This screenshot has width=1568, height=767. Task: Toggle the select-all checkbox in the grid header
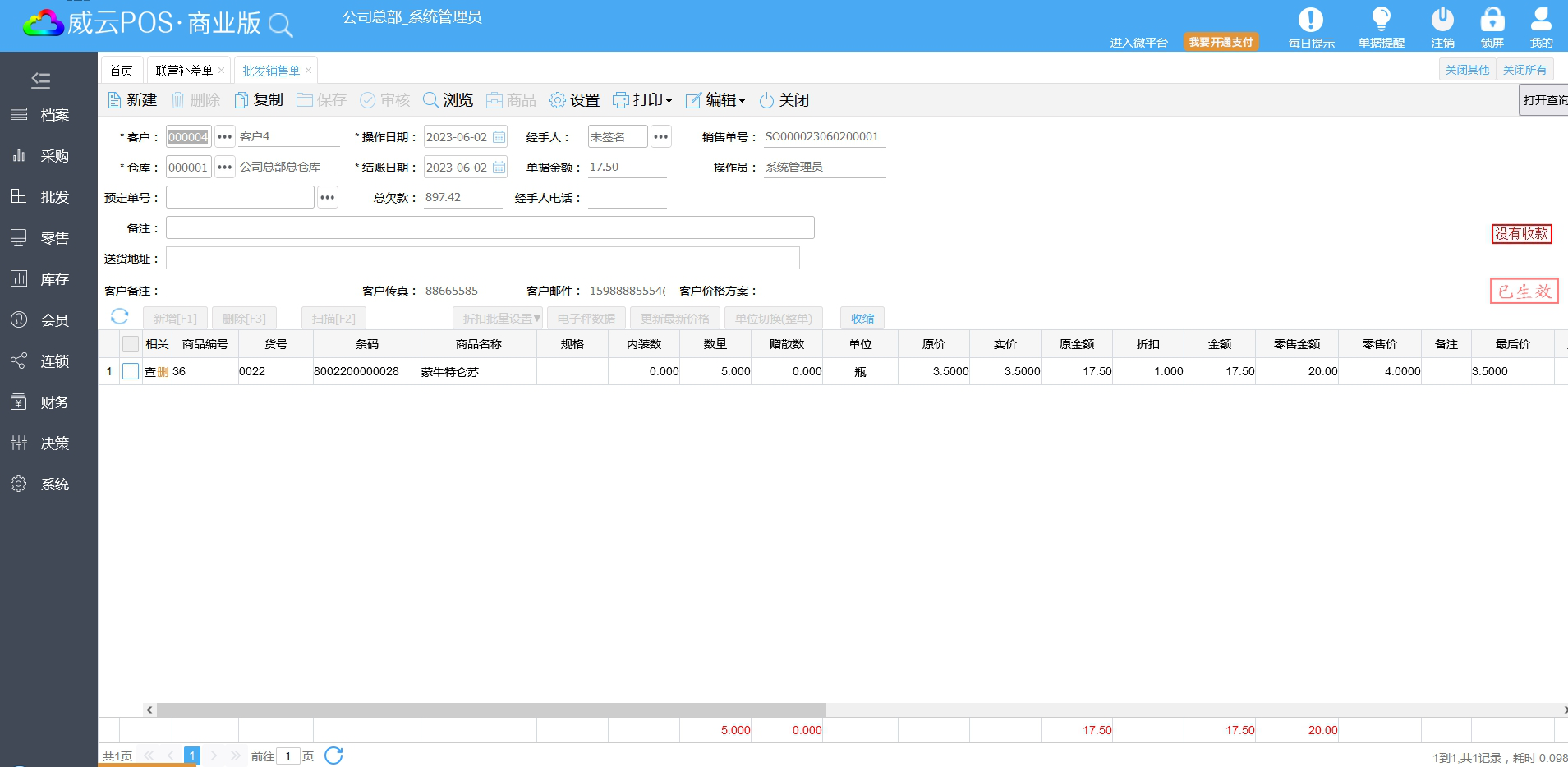[131, 344]
